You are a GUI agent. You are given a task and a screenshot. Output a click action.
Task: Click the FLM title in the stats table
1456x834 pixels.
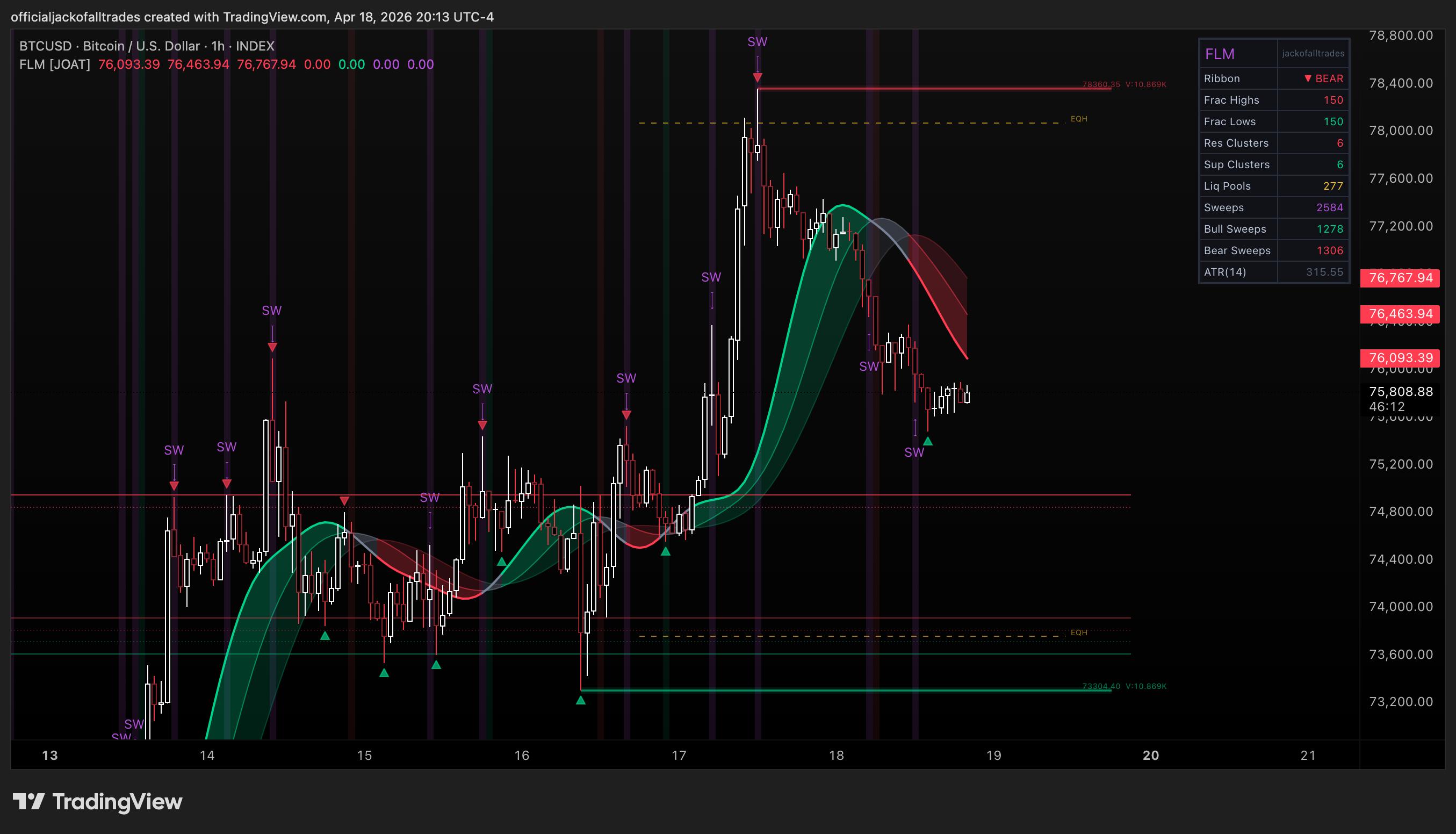pos(1220,54)
